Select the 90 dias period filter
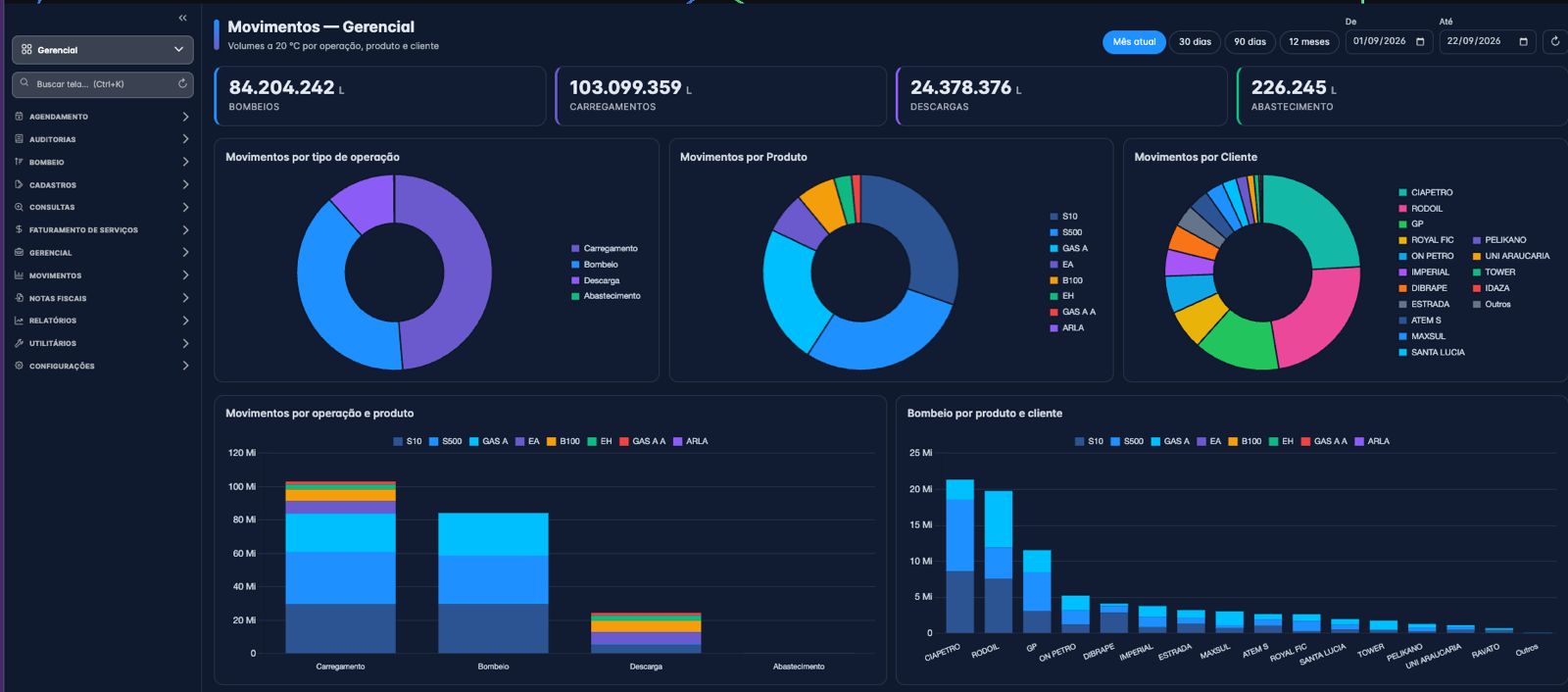The height and width of the screenshot is (692, 1568). click(x=1249, y=41)
